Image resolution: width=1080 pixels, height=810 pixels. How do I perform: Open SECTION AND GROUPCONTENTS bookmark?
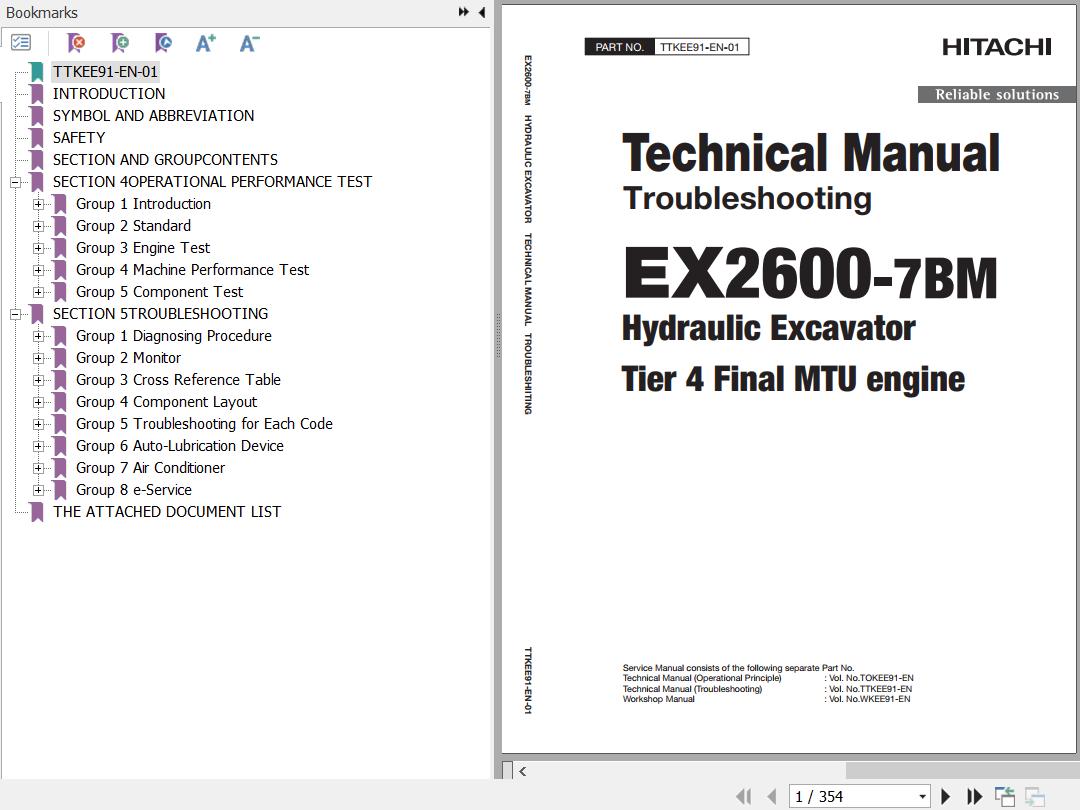pyautogui.click(x=165, y=160)
